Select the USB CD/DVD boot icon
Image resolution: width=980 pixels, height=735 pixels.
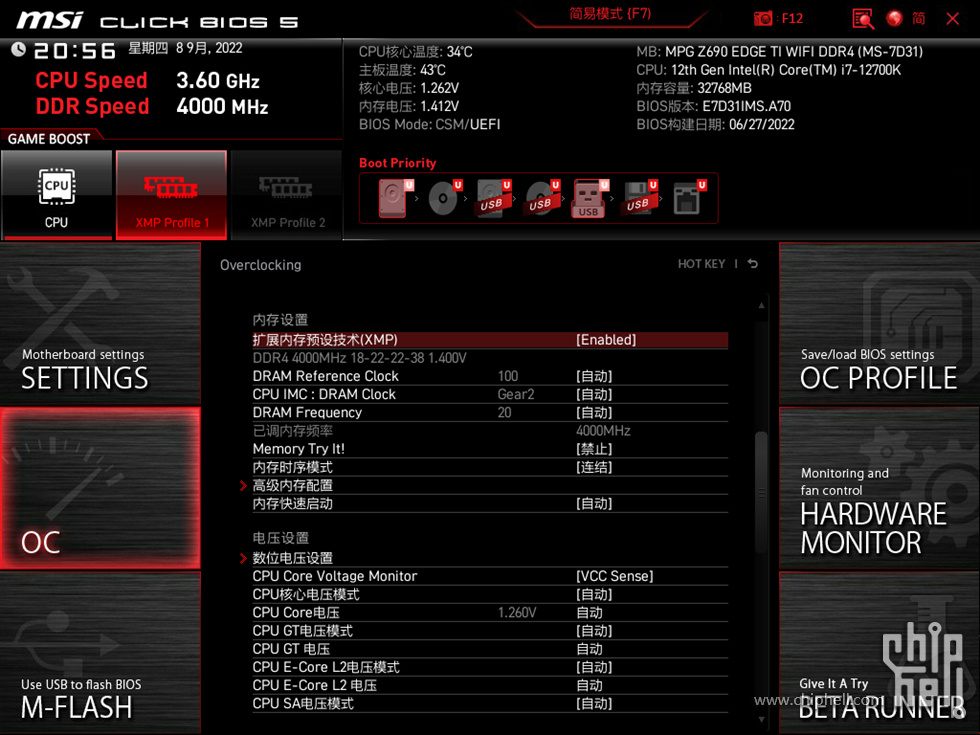pyautogui.click(x=541, y=198)
